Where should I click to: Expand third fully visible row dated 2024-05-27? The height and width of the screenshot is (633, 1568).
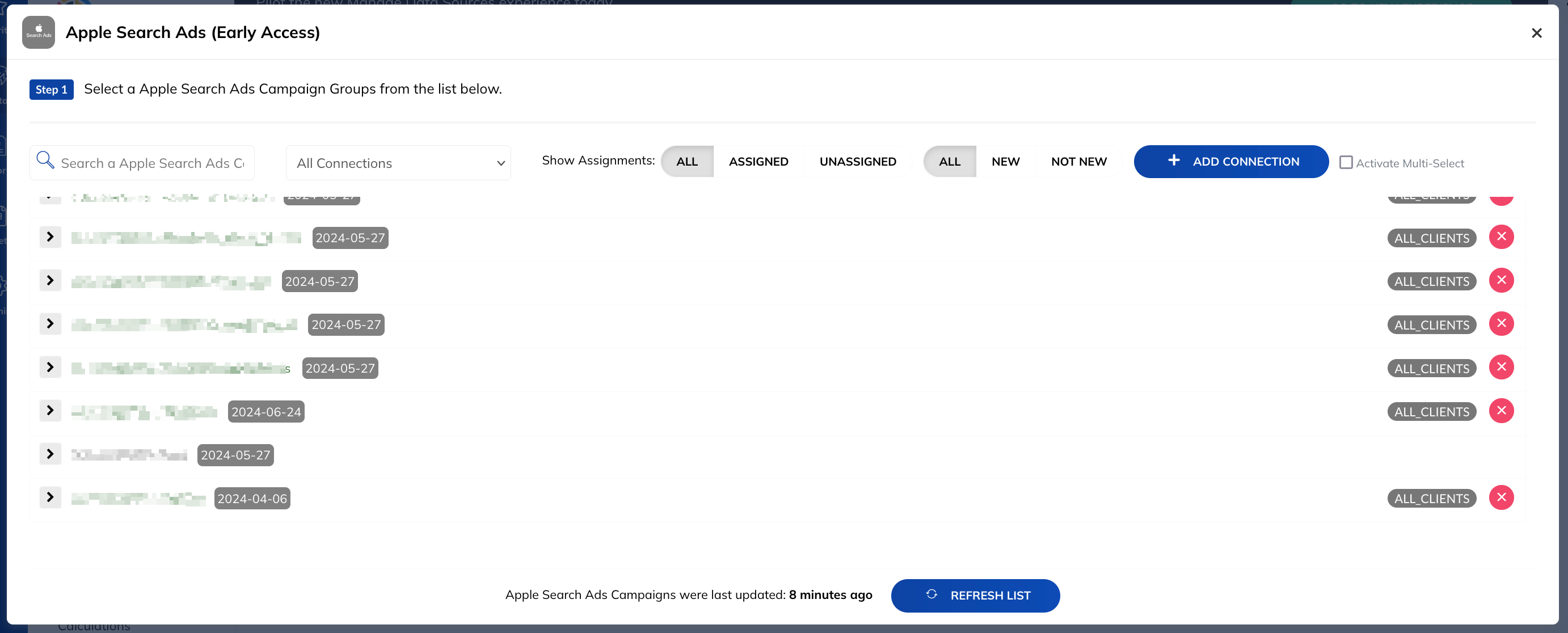click(x=50, y=323)
